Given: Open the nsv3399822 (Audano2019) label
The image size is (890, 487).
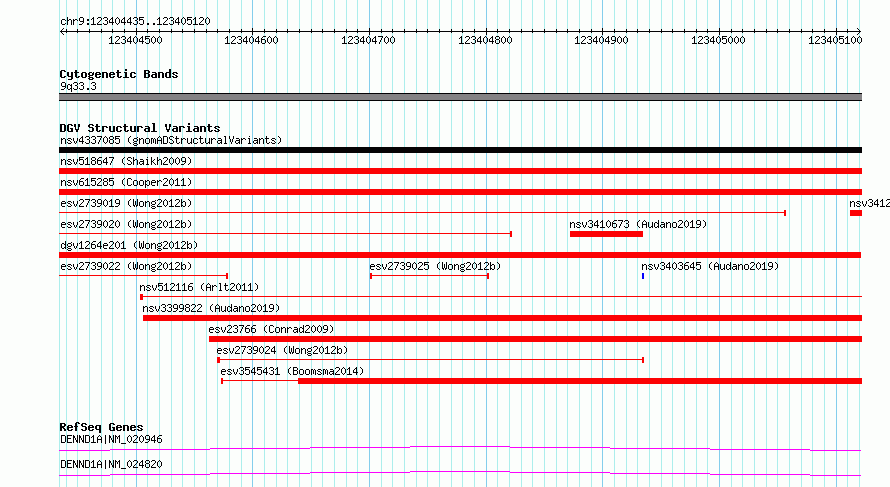Looking at the screenshot, I should tap(211, 308).
